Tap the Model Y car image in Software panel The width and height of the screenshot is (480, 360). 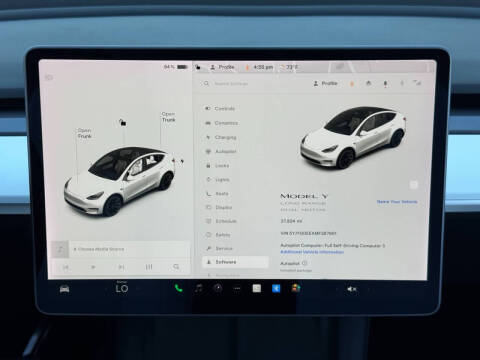(353, 137)
